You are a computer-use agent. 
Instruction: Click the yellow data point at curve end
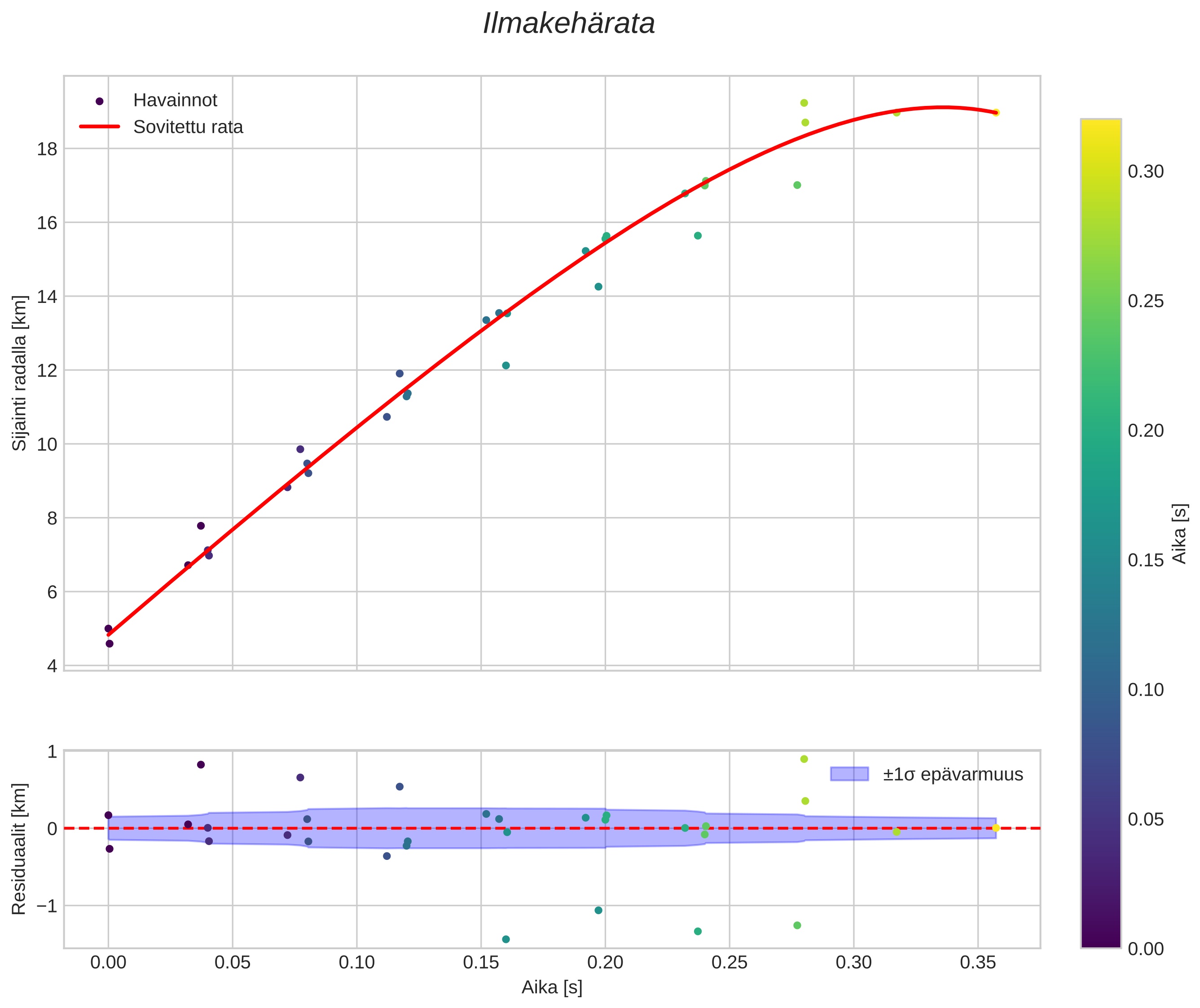(x=996, y=113)
